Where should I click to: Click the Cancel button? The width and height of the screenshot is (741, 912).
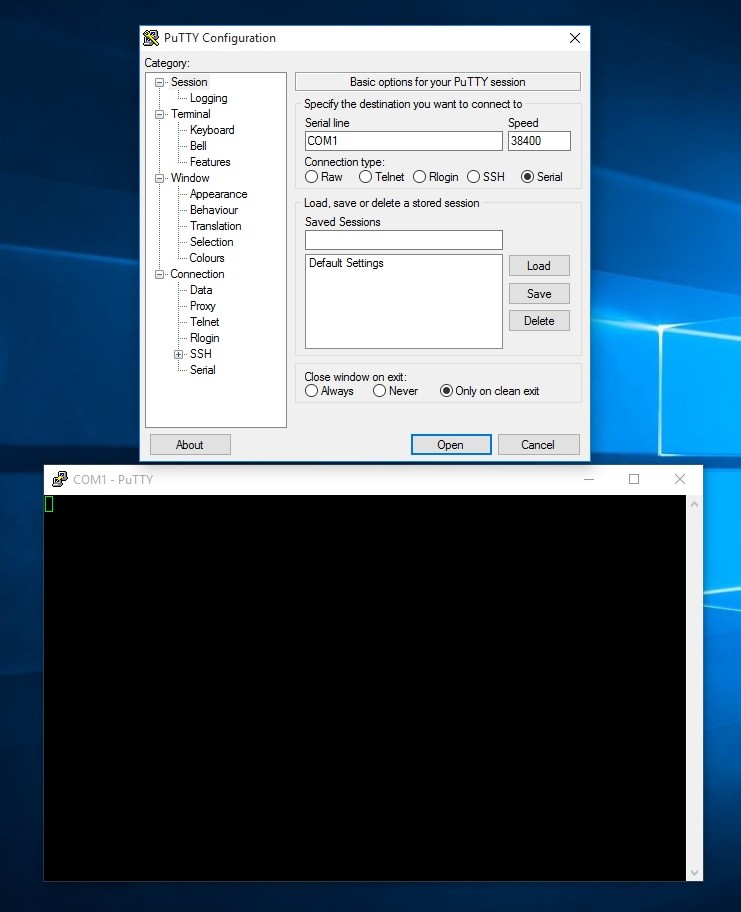539,445
